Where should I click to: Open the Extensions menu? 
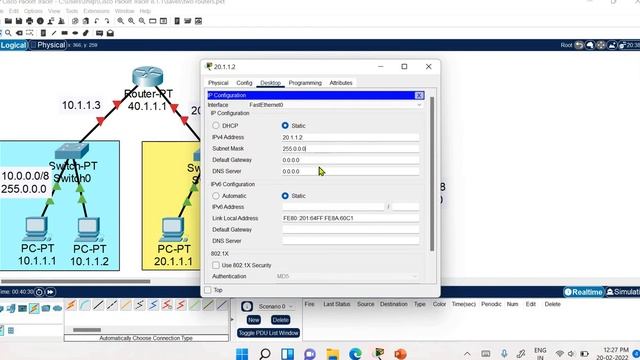coord(96,11)
